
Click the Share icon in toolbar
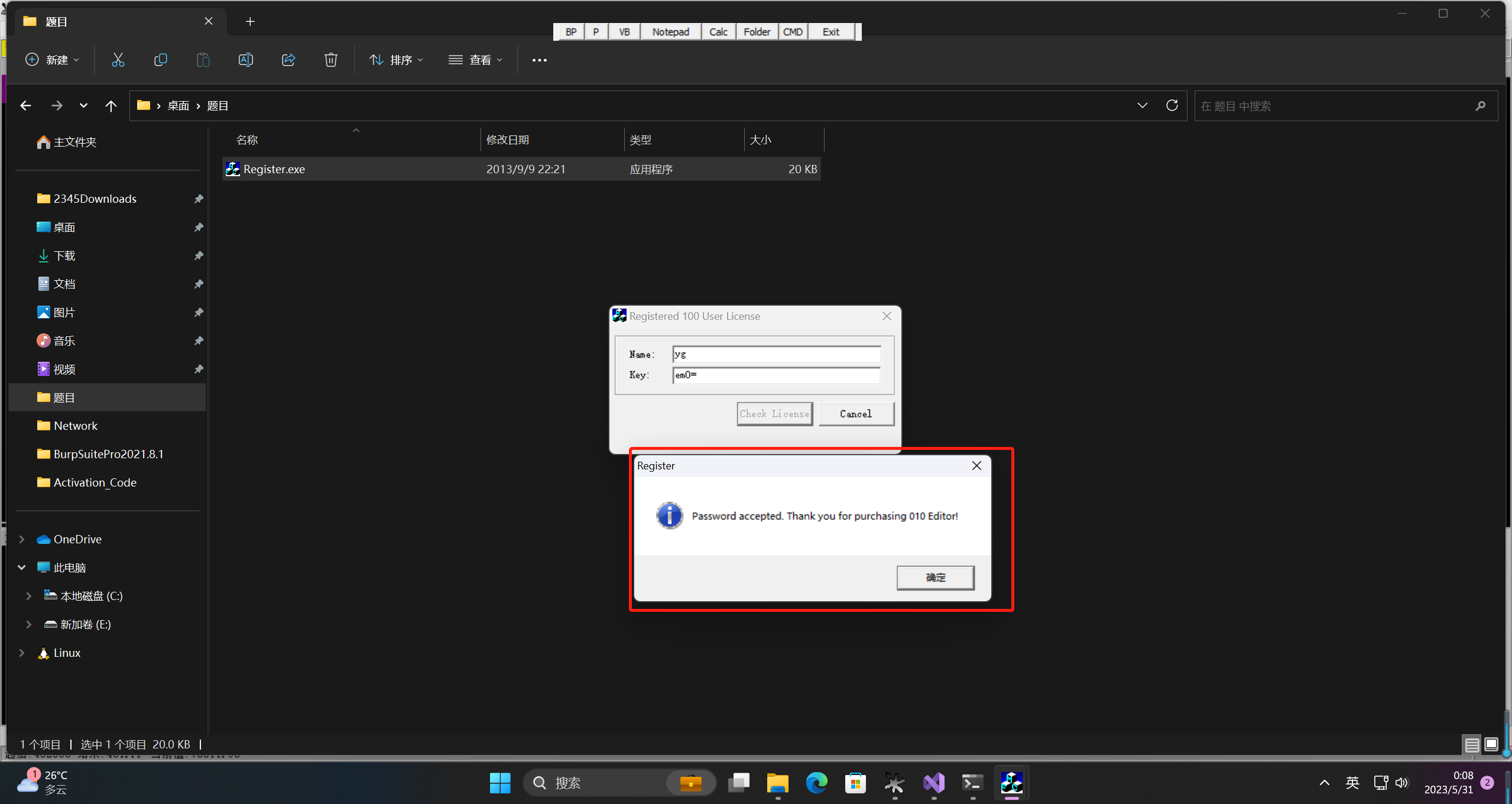click(x=288, y=60)
